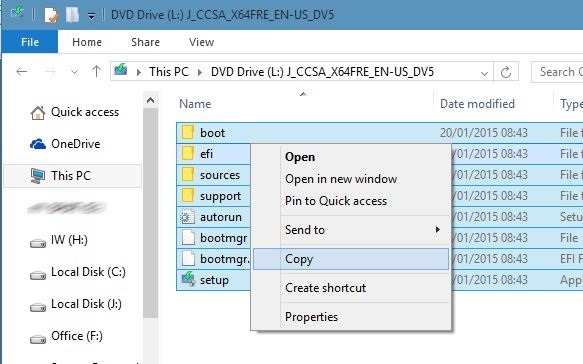583x364 pixels.
Task: Click the navigation pane scrollbar thumb
Action: pyautogui.click(x=150, y=213)
